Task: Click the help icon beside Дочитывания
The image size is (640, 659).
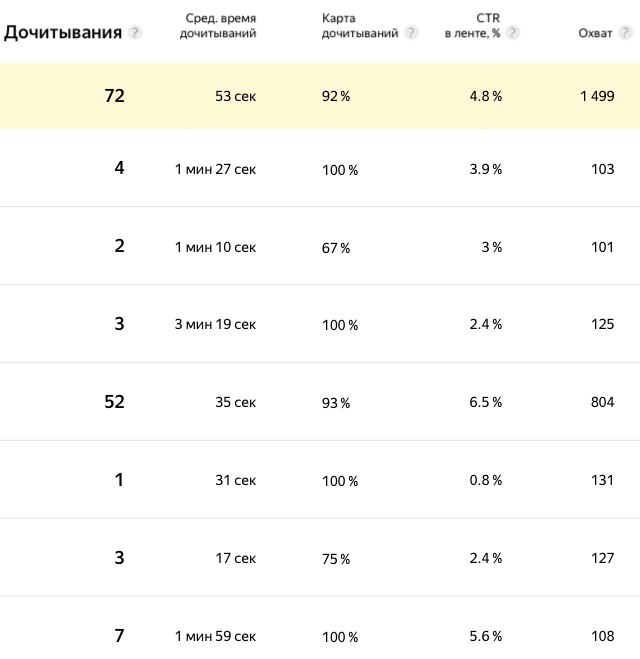Action: tap(134, 32)
